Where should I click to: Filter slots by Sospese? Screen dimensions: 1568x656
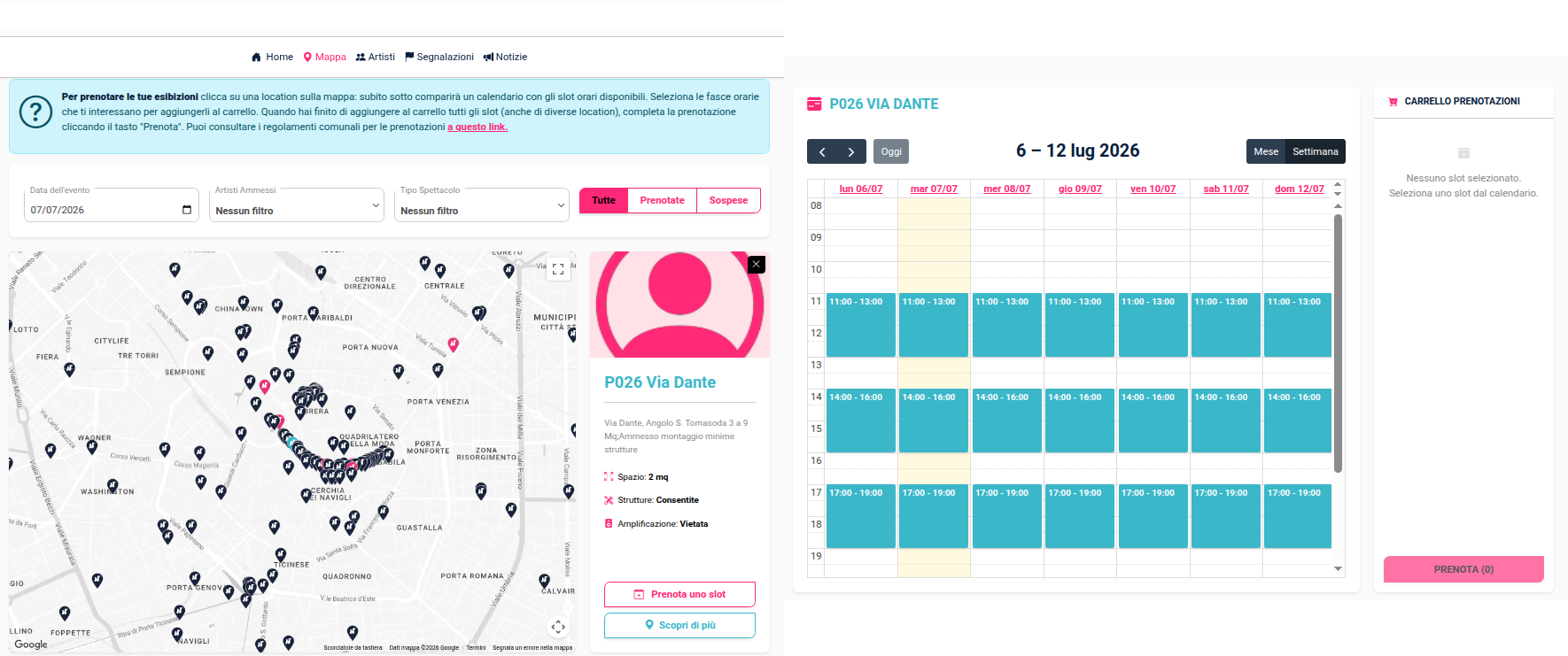coord(728,200)
